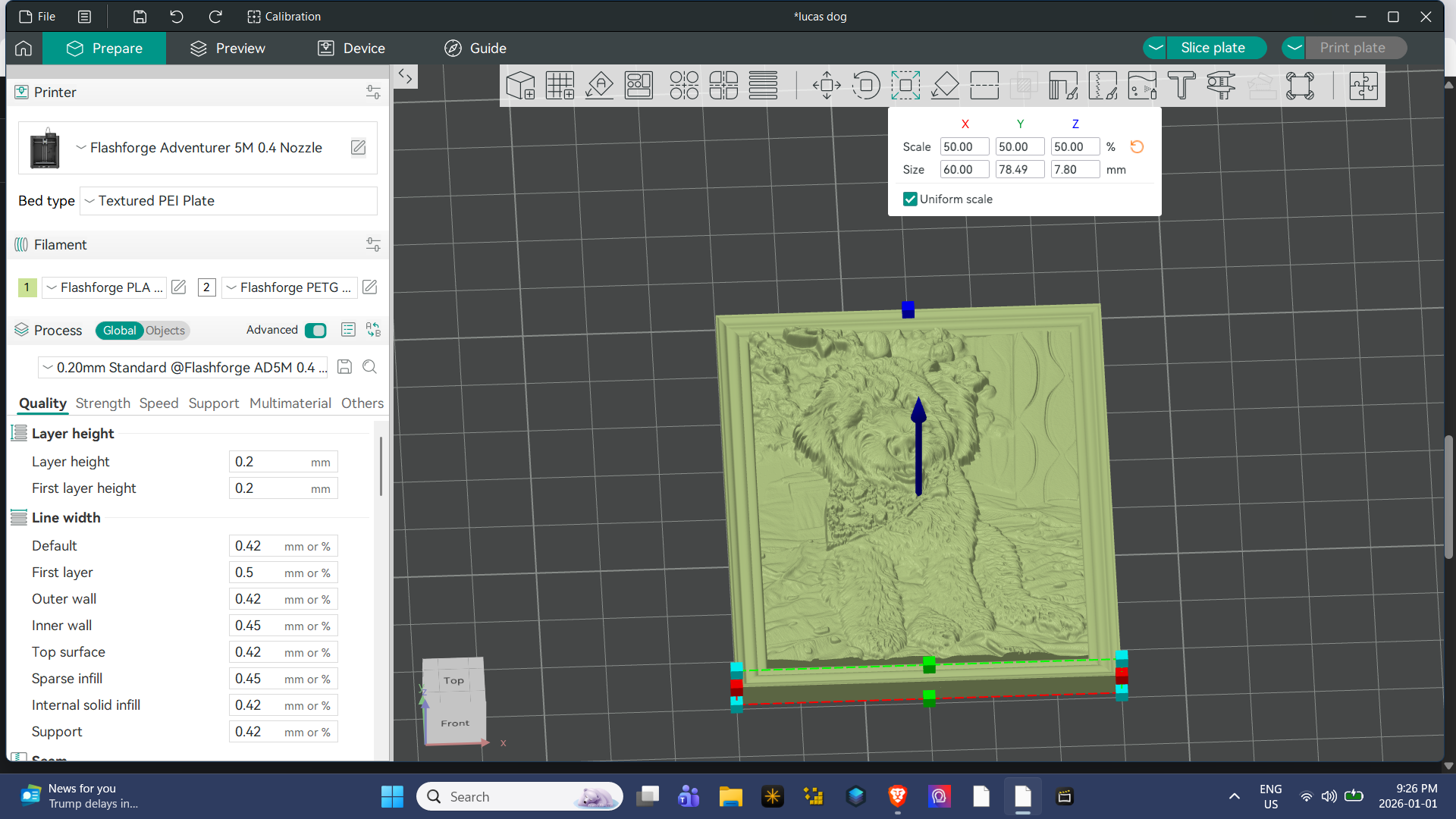Select the Rotate tool in toolbar
This screenshot has height=819, width=1456.
coord(866,86)
